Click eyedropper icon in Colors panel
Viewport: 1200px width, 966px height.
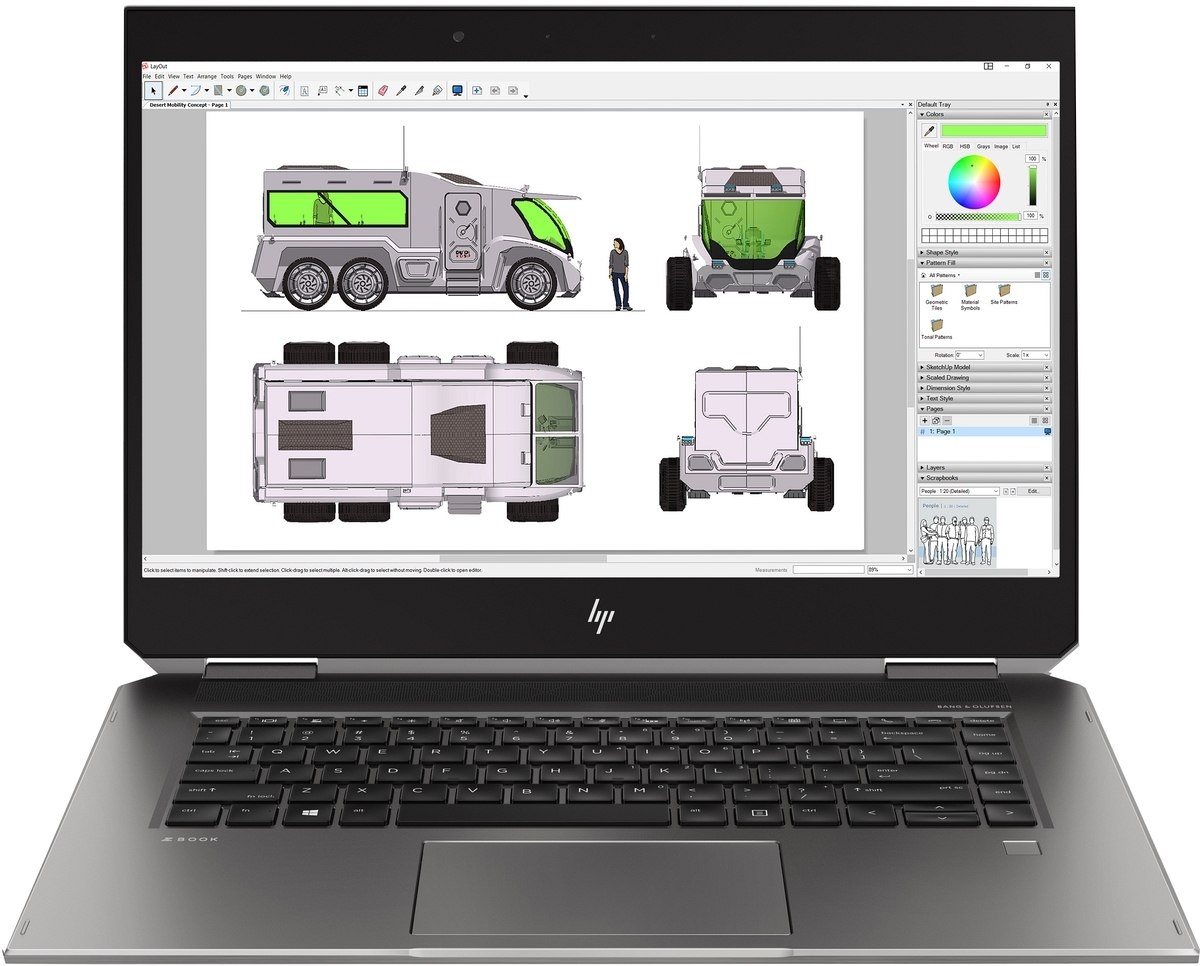[928, 131]
